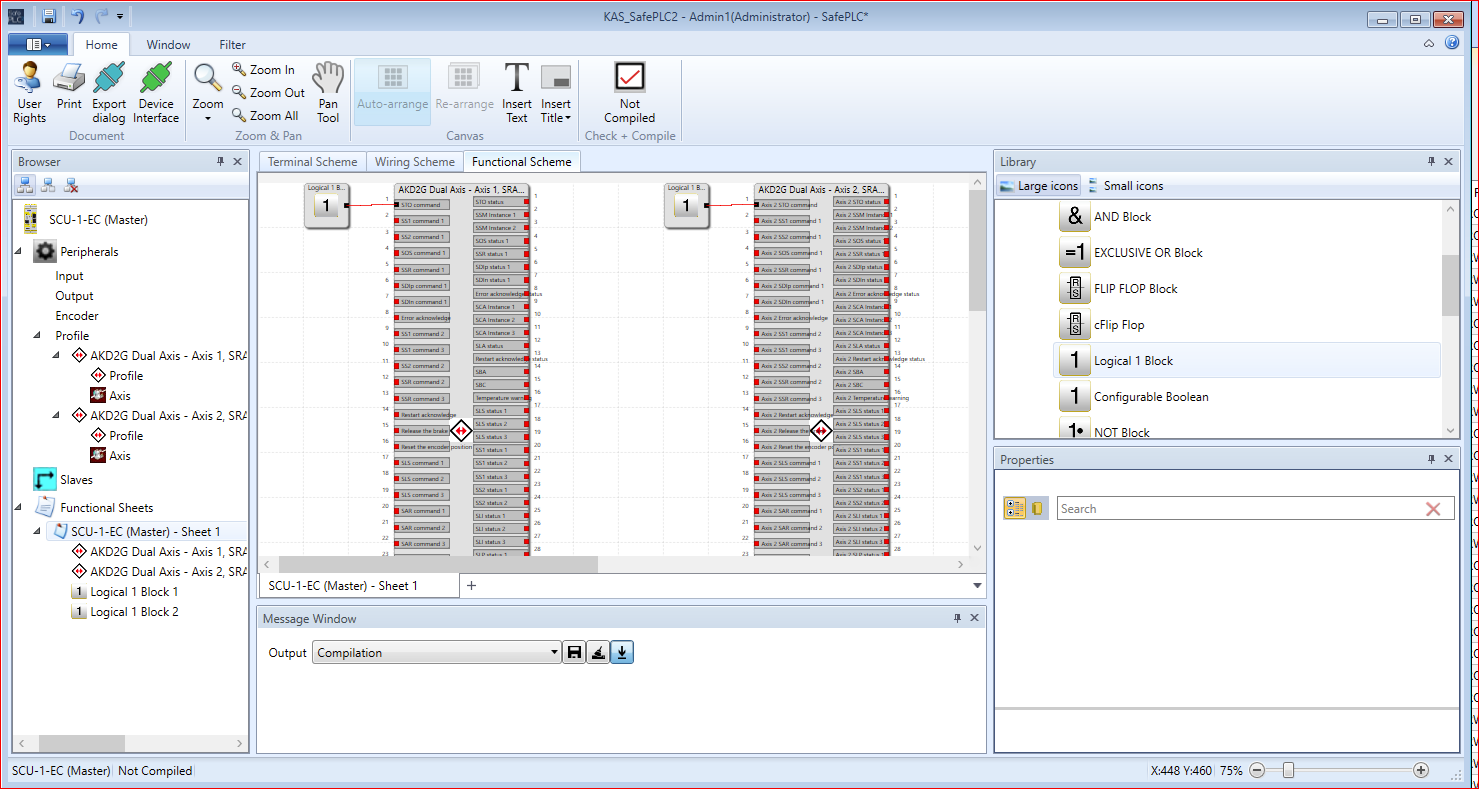Viewport: 1479px width, 789px height.
Task: Toggle the Message Window pin
Action: 957,619
